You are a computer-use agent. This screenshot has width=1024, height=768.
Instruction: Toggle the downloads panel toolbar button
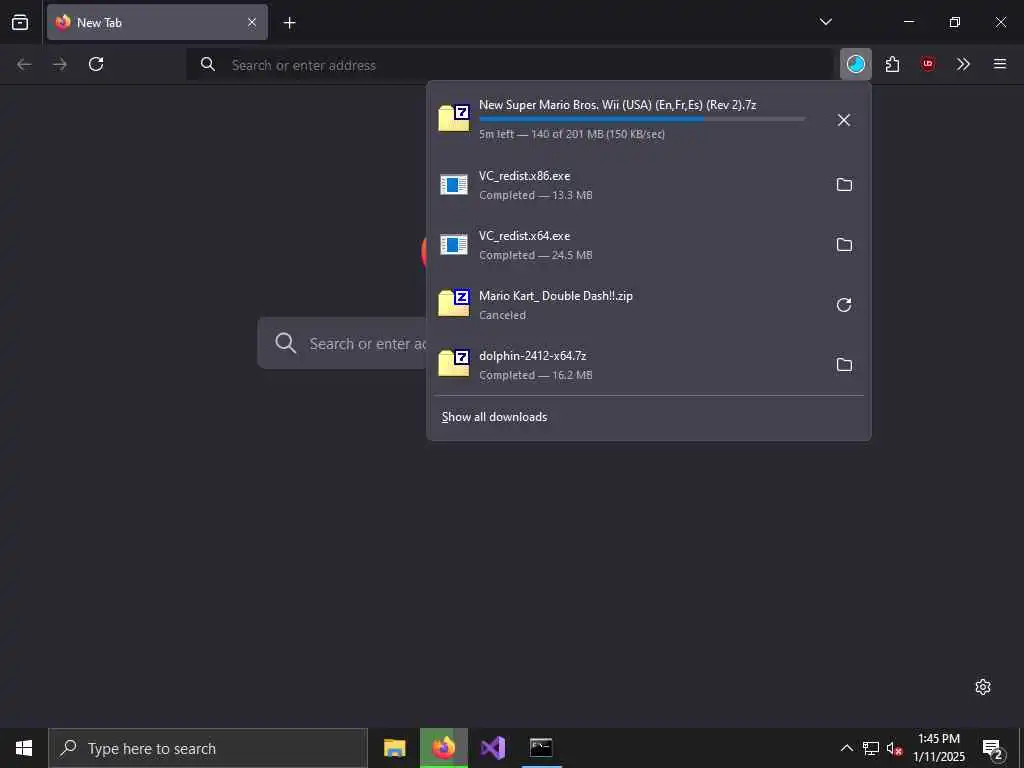tap(856, 64)
